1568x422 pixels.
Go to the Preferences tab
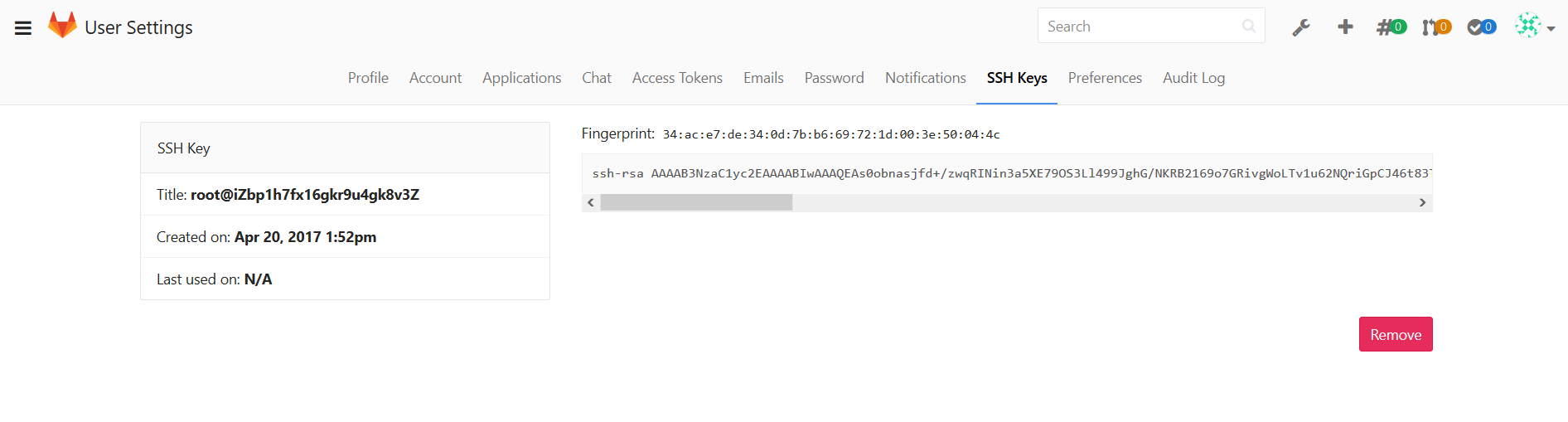[1105, 78]
